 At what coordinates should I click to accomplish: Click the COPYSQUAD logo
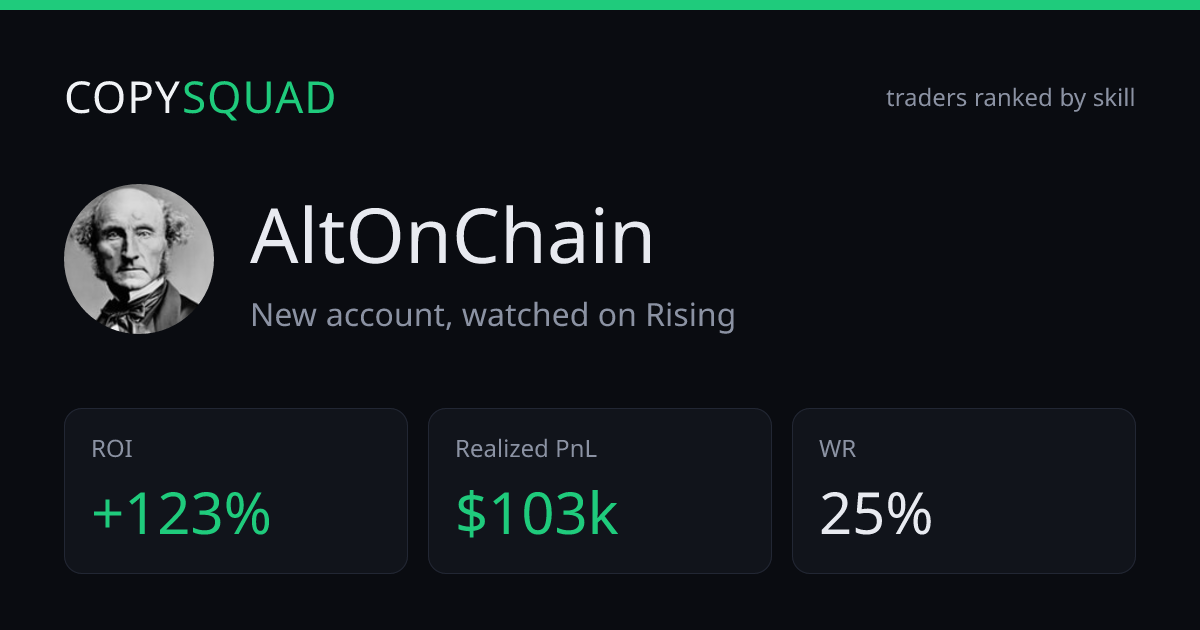(200, 98)
